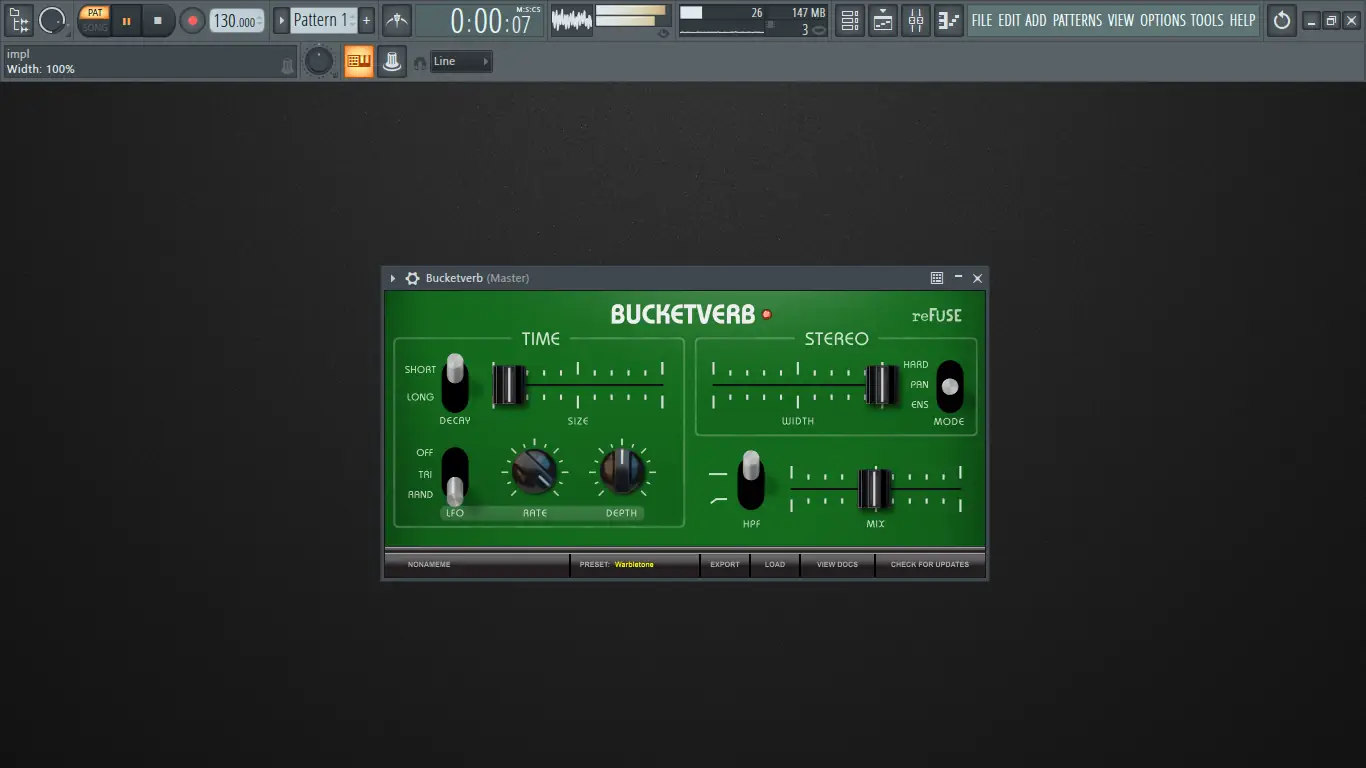Click the Bucketverb preset grid icon
Image resolution: width=1366 pixels, height=768 pixels.
[x=937, y=278]
